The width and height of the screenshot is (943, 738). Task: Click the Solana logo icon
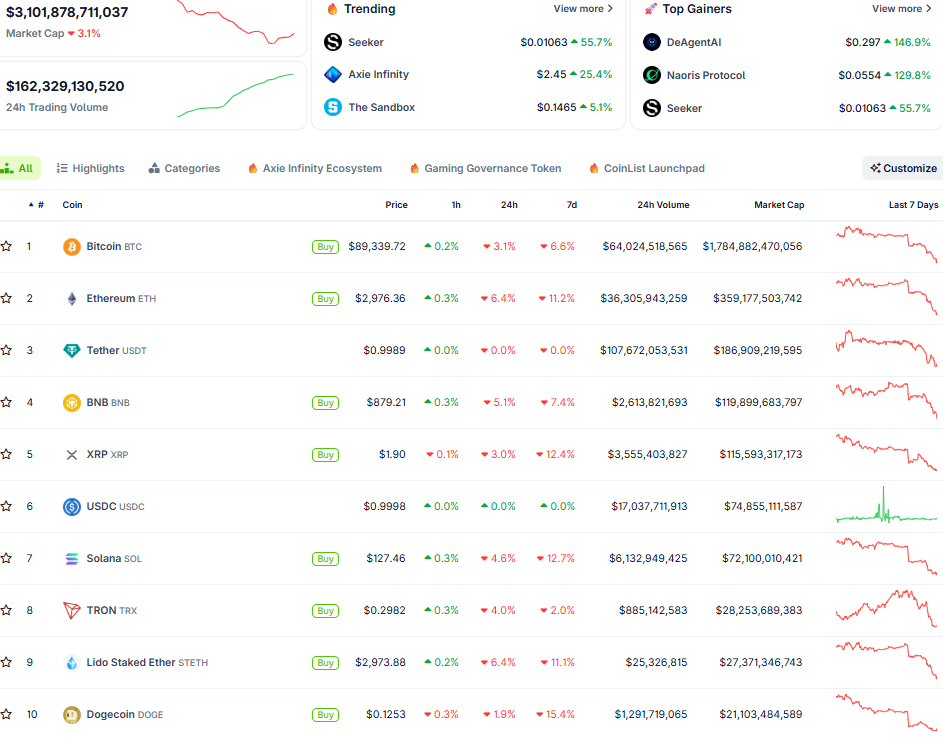(72, 558)
